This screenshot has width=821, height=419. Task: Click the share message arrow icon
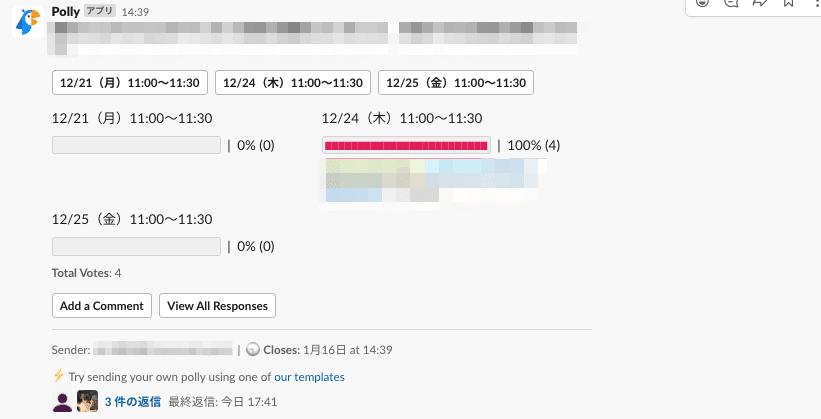pos(760,3)
